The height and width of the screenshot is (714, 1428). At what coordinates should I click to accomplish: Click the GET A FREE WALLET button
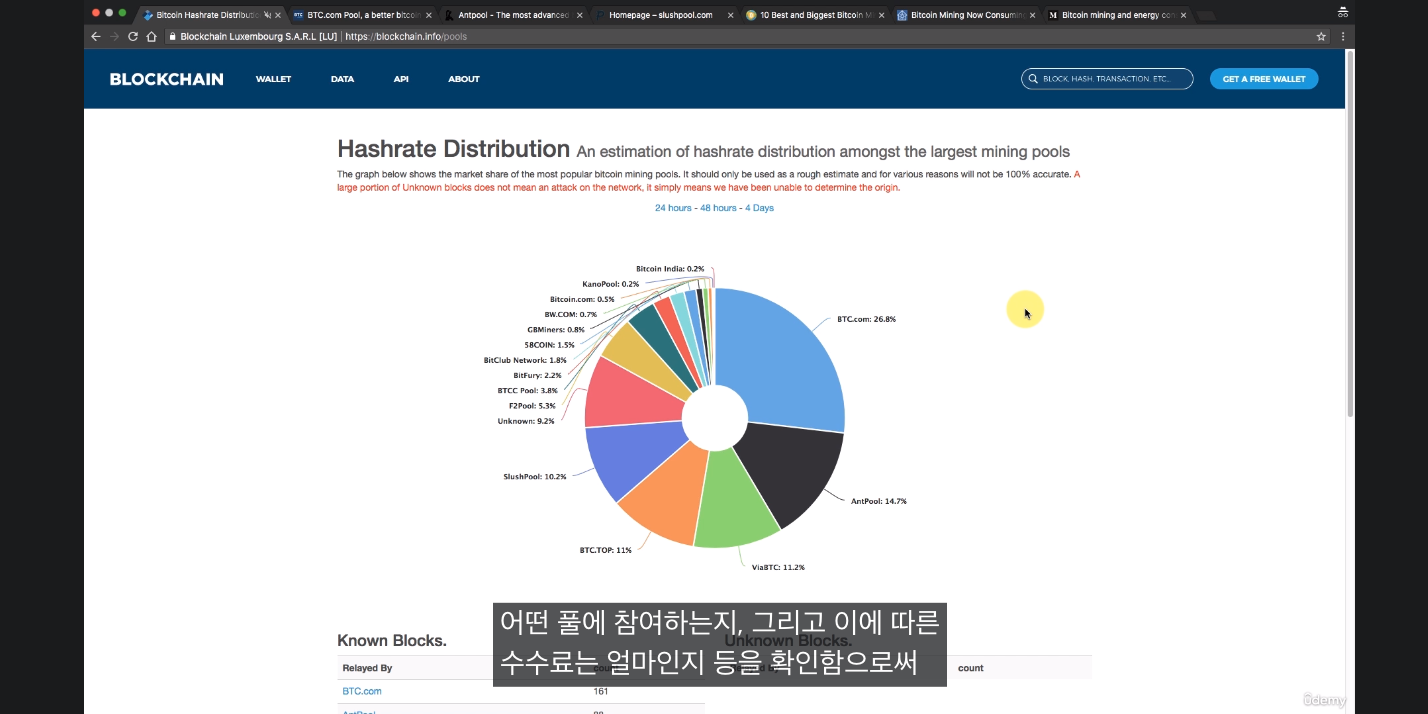(1264, 79)
